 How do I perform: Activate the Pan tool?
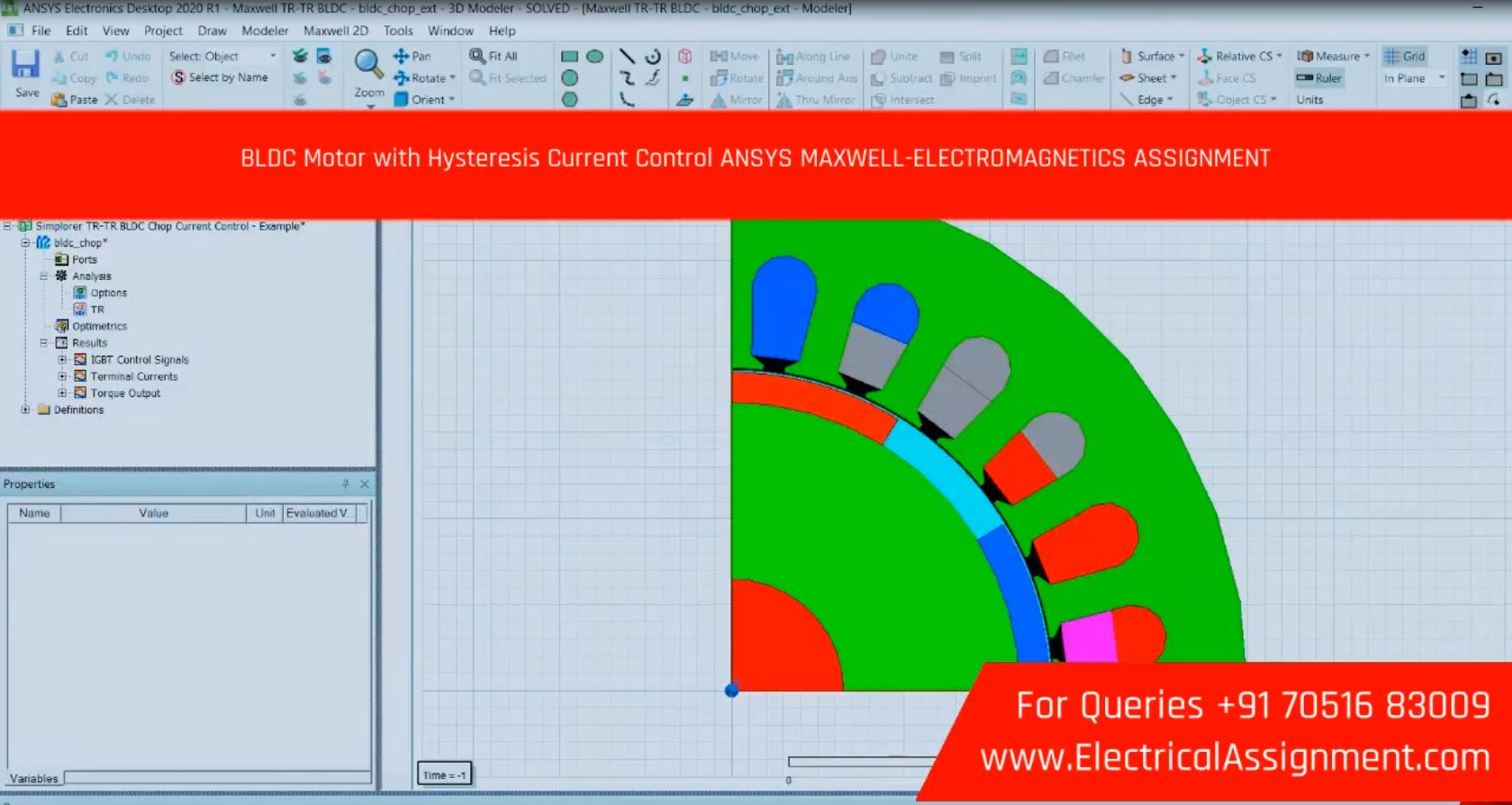click(412, 56)
